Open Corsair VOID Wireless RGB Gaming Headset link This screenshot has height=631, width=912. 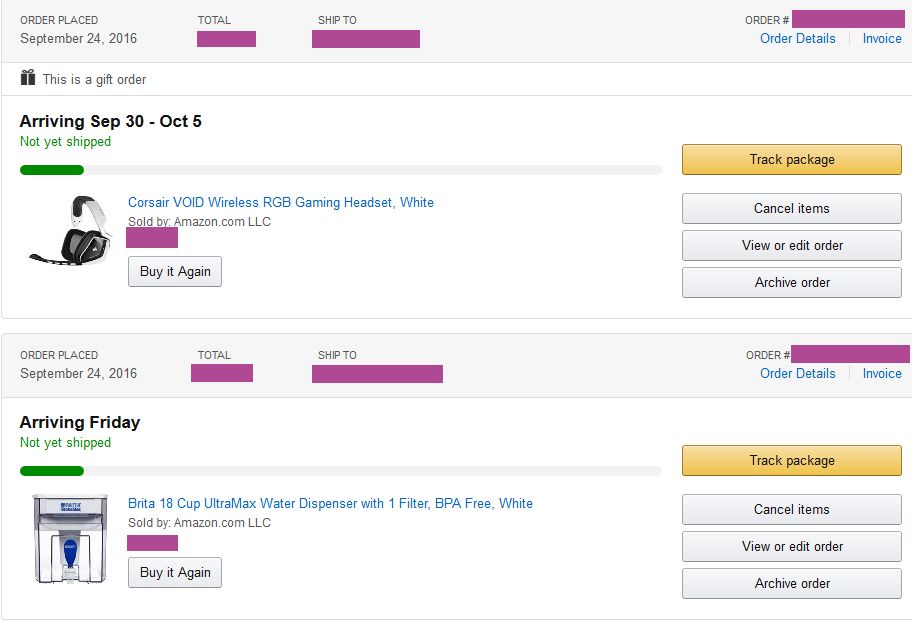(x=281, y=203)
